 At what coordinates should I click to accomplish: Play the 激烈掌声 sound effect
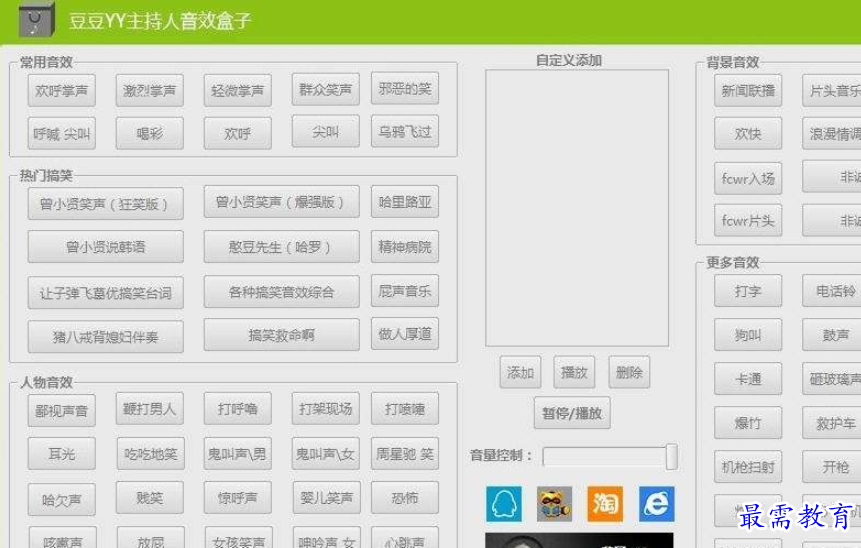(149, 91)
